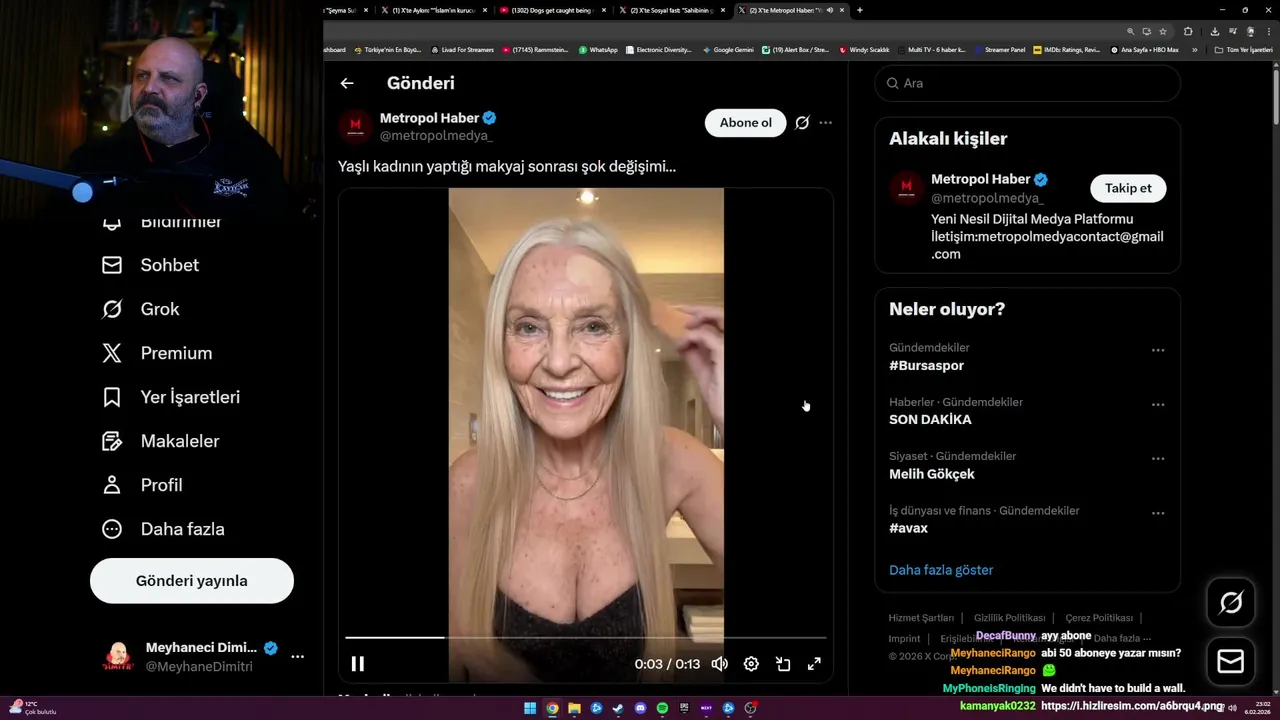Switch to the X'te Aykırı tab
The image size is (1280, 720).
[x=433, y=10]
